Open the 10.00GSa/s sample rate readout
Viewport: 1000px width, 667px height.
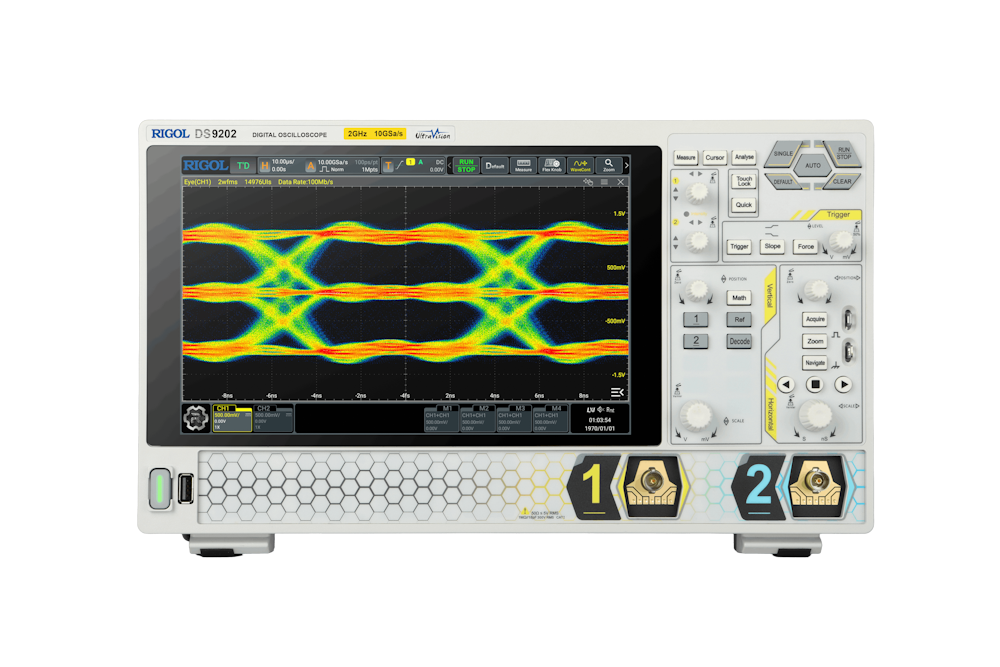tap(333, 162)
